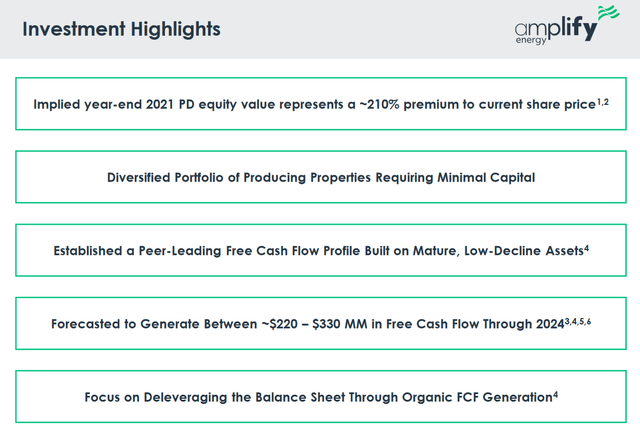Select the "Investment Highlights" slide title

pyautogui.click(x=121, y=29)
